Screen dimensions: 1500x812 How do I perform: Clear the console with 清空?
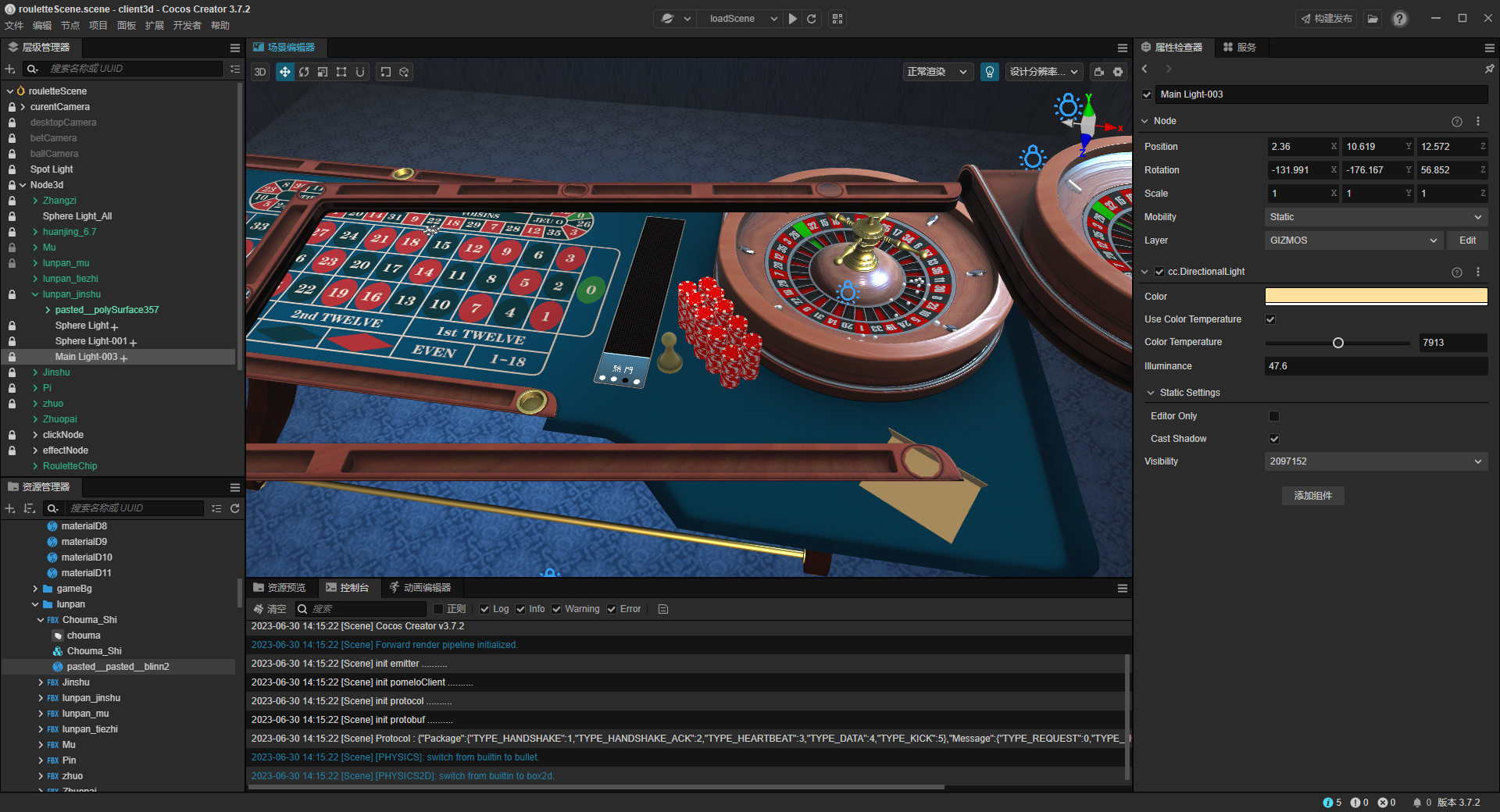270,609
